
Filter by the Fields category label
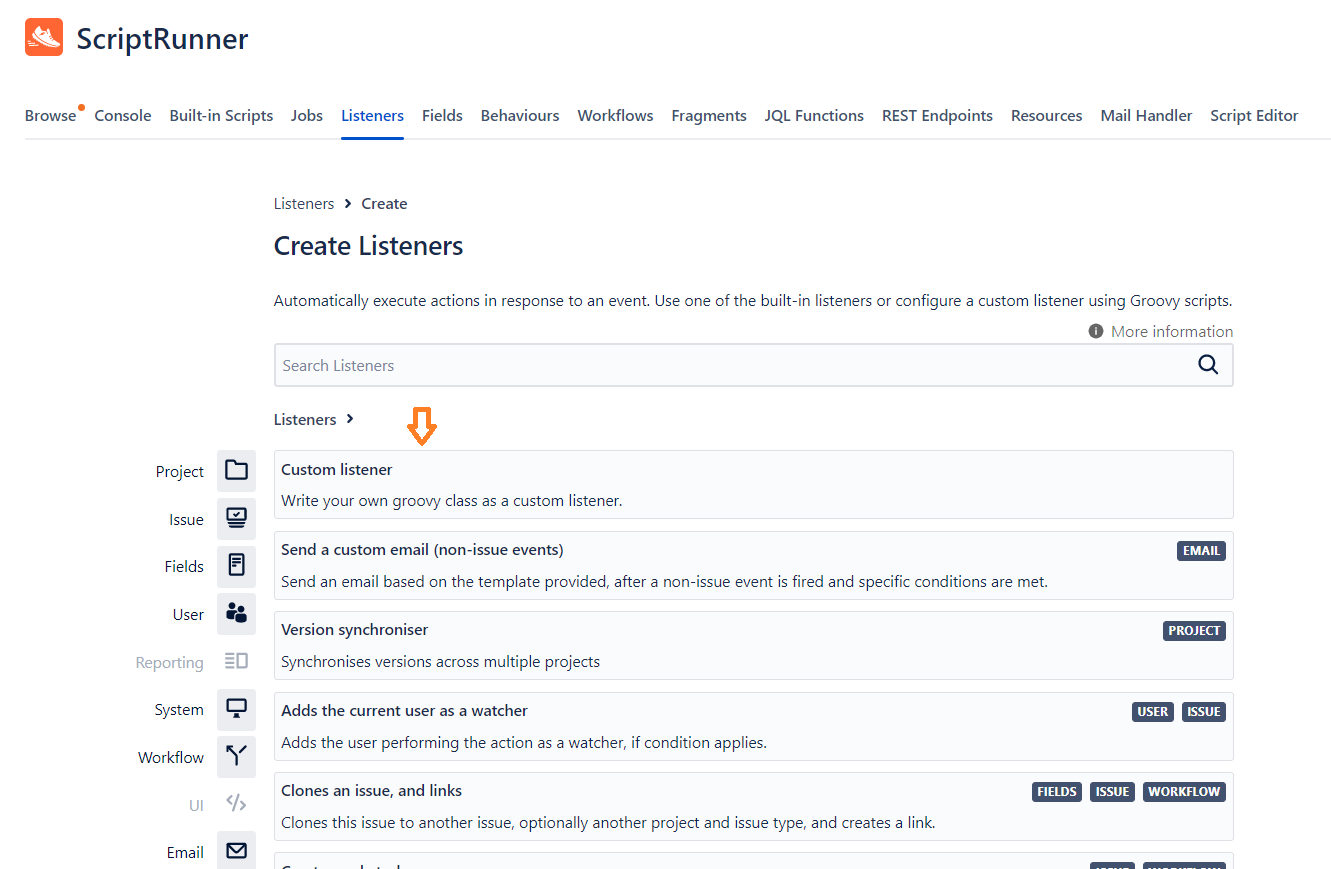[x=184, y=567]
